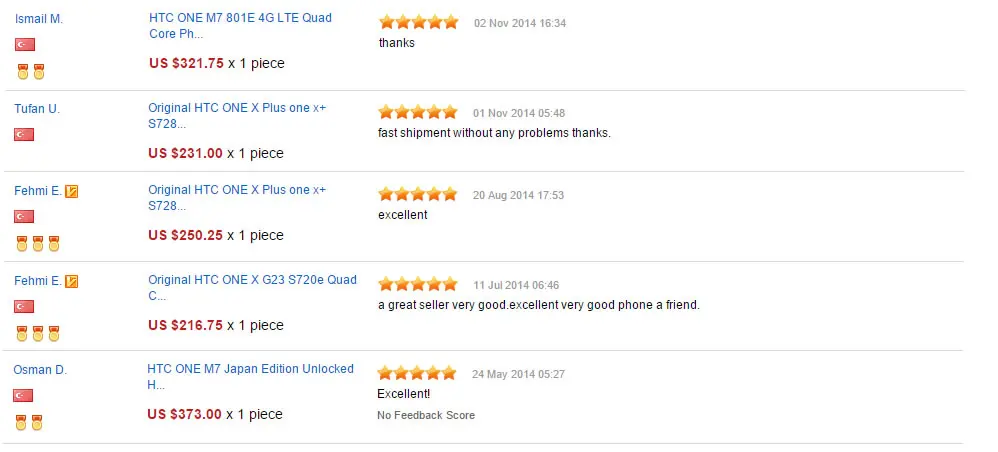998x452 pixels.
Task: Open Ismail M.'s buyer profile
Action: pos(39,19)
